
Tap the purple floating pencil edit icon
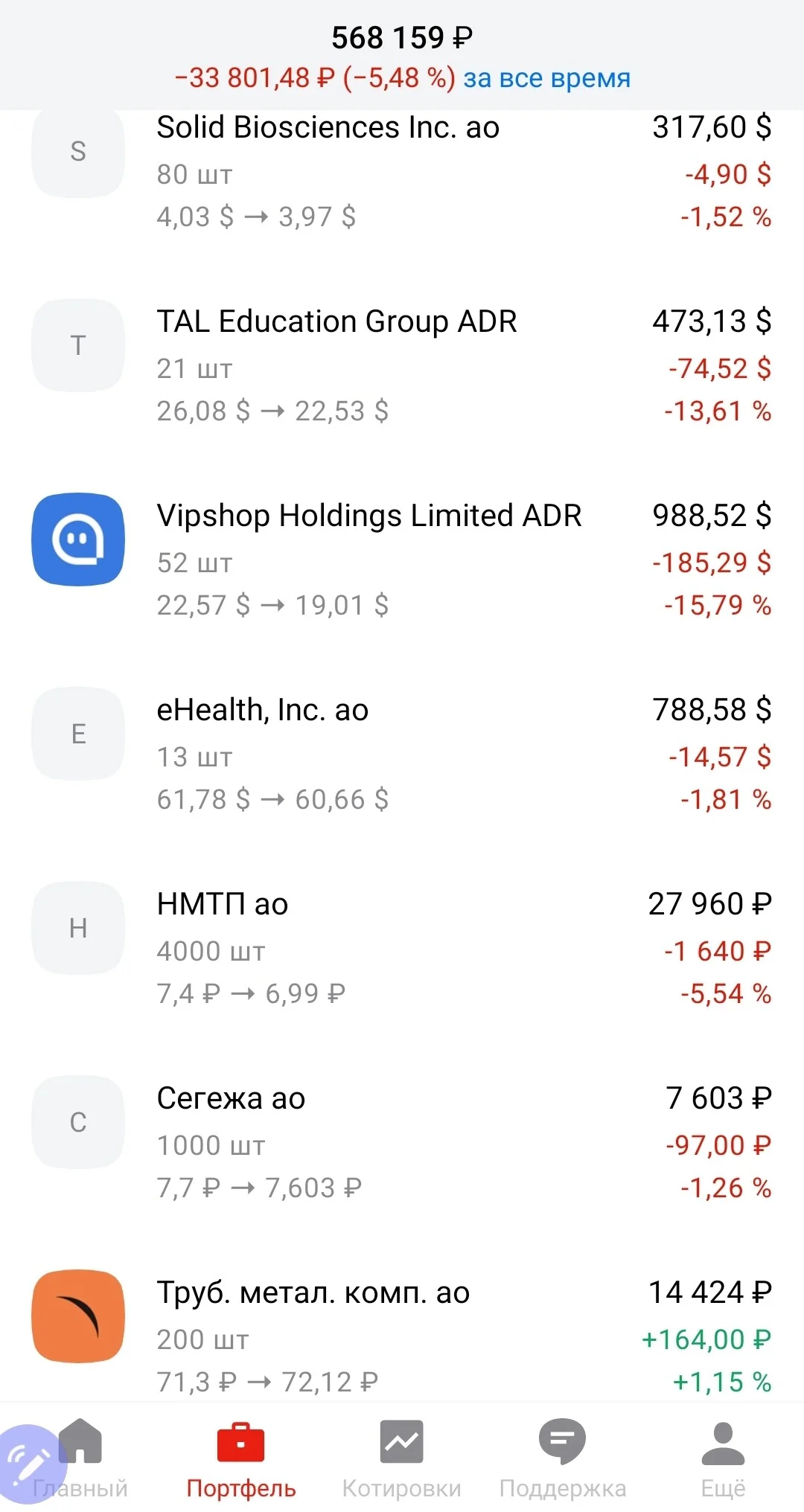[30, 1464]
